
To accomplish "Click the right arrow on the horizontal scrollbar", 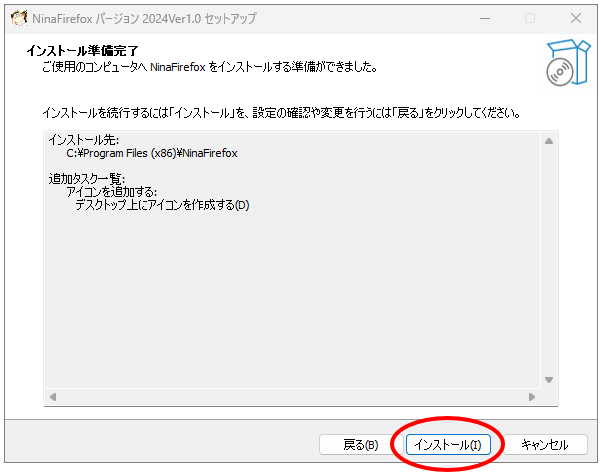I will 532,397.
